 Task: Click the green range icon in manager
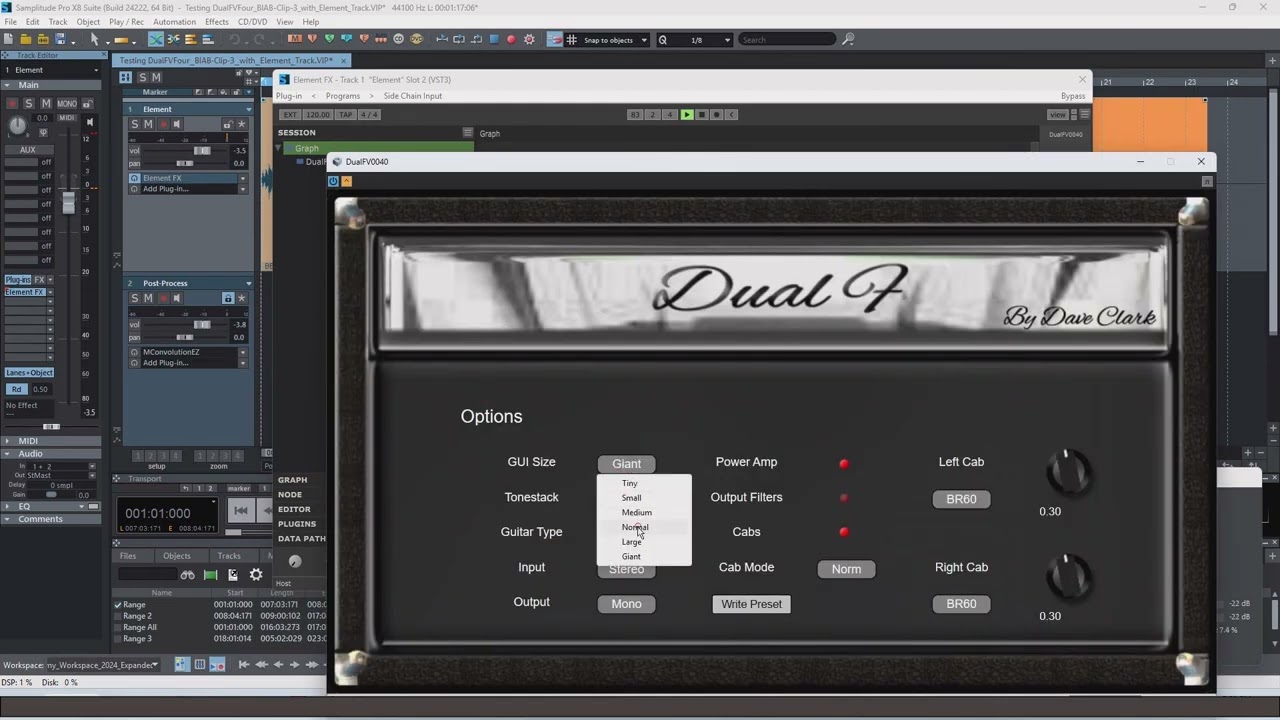coord(210,575)
